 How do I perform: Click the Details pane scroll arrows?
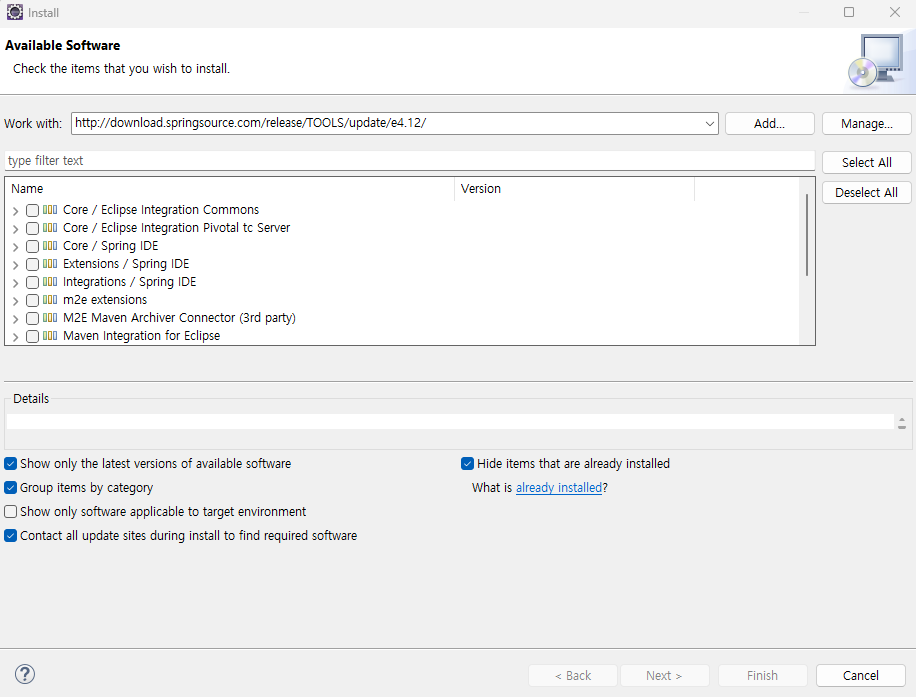pyautogui.click(x=902, y=423)
